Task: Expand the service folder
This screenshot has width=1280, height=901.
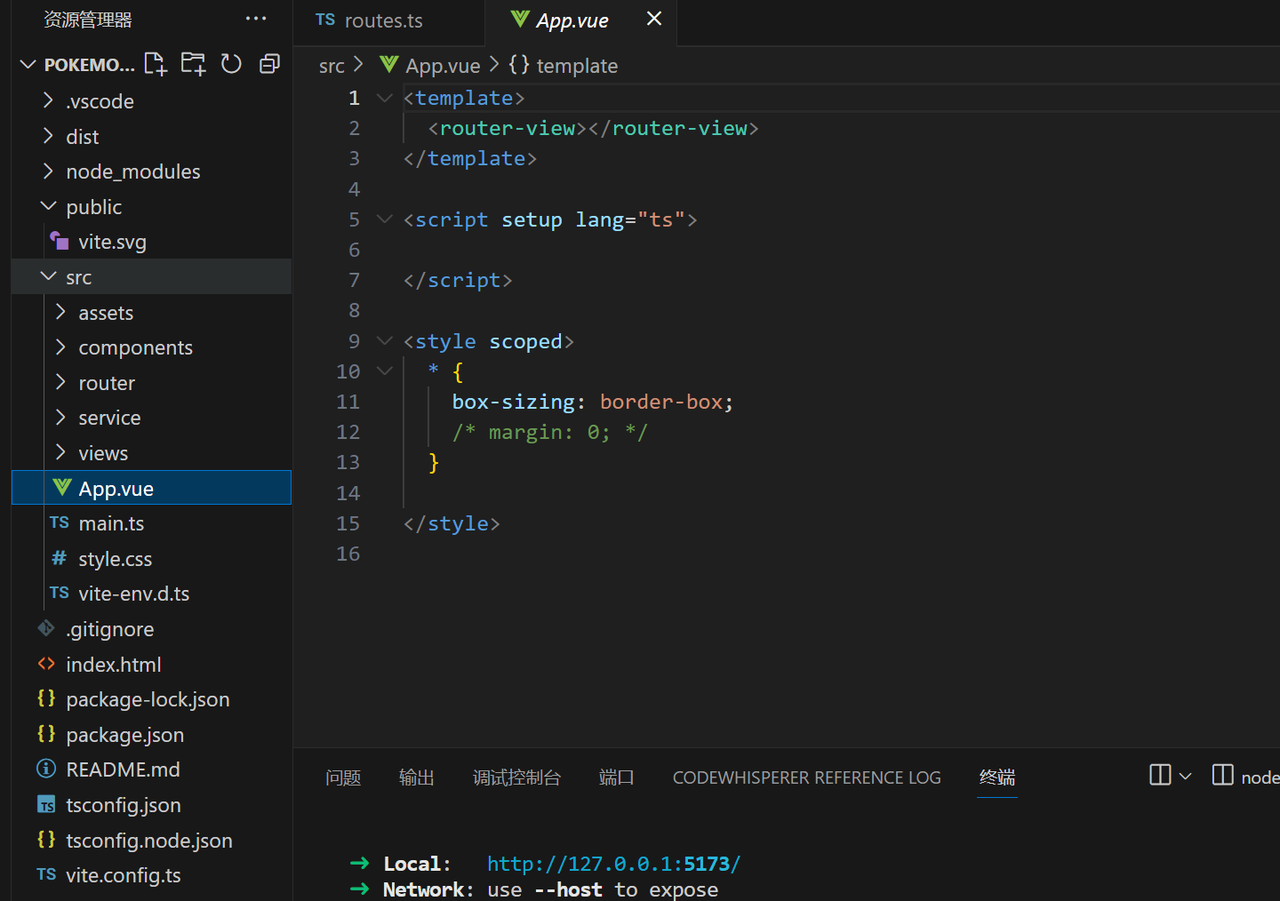Action: (x=61, y=417)
